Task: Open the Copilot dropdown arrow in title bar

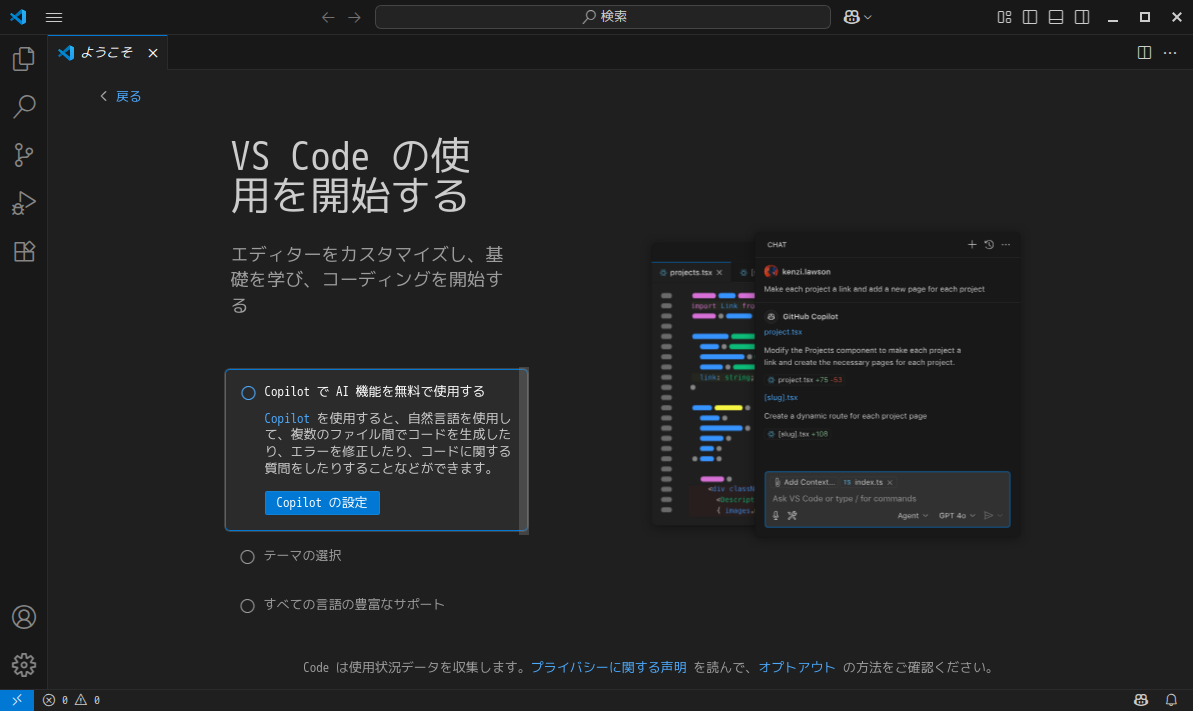Action: (x=868, y=17)
